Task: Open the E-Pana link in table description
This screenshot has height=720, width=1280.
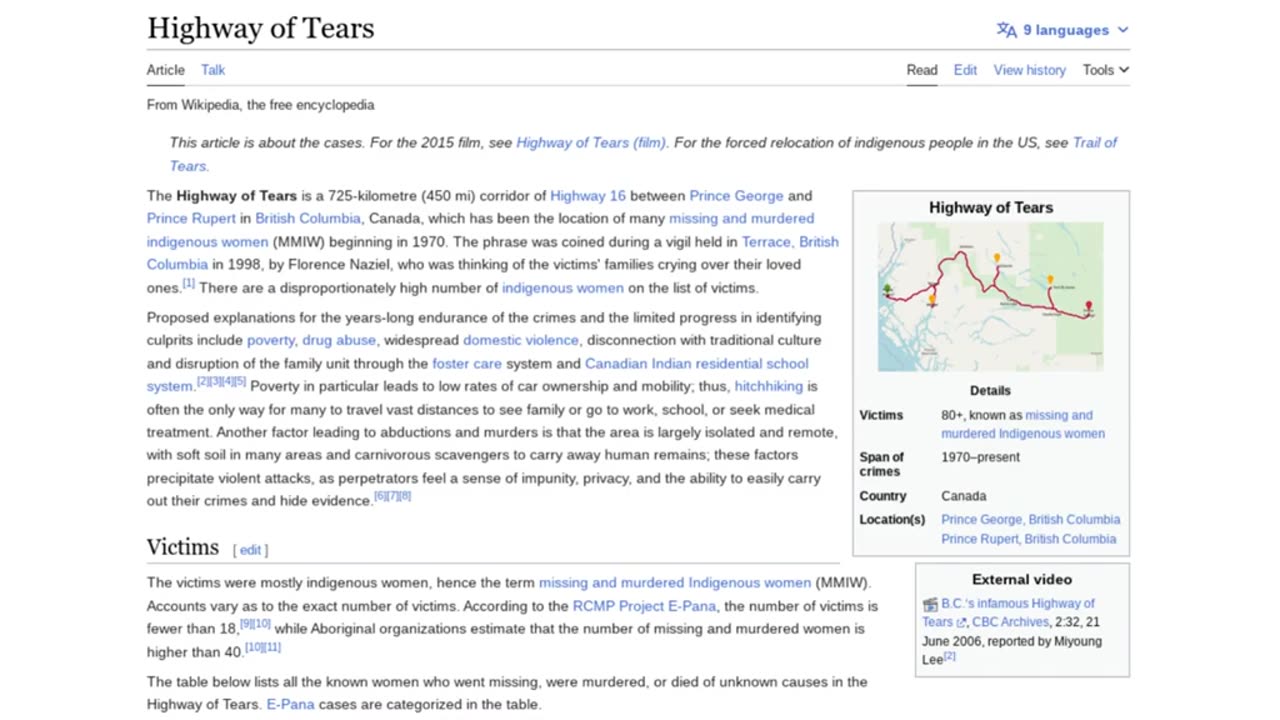Action: click(290, 705)
